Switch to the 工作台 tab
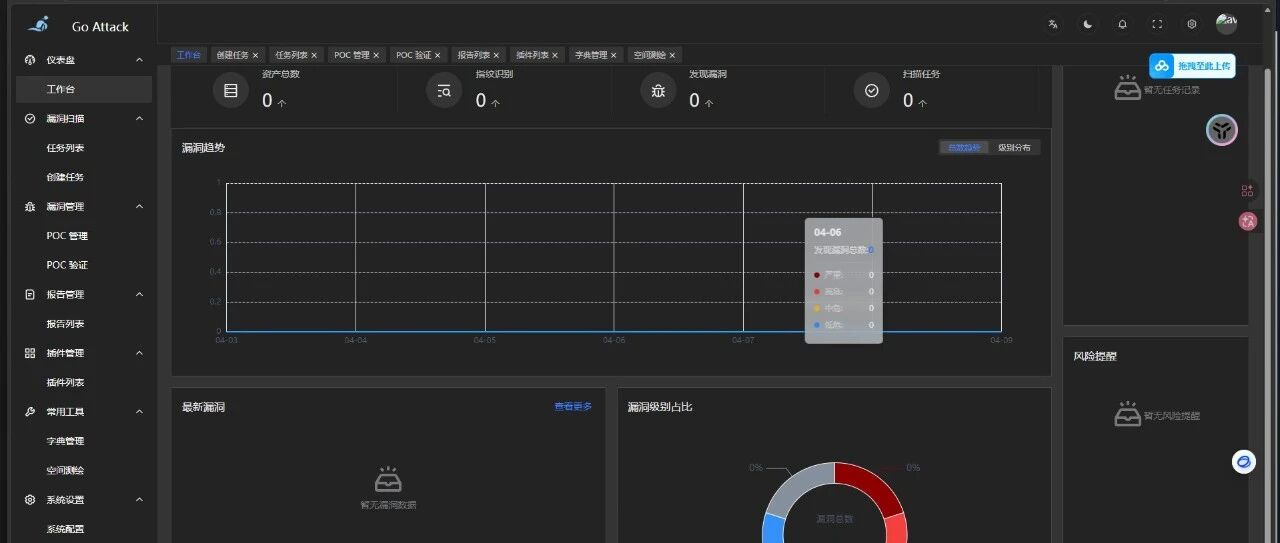The image size is (1280, 543). [x=188, y=55]
